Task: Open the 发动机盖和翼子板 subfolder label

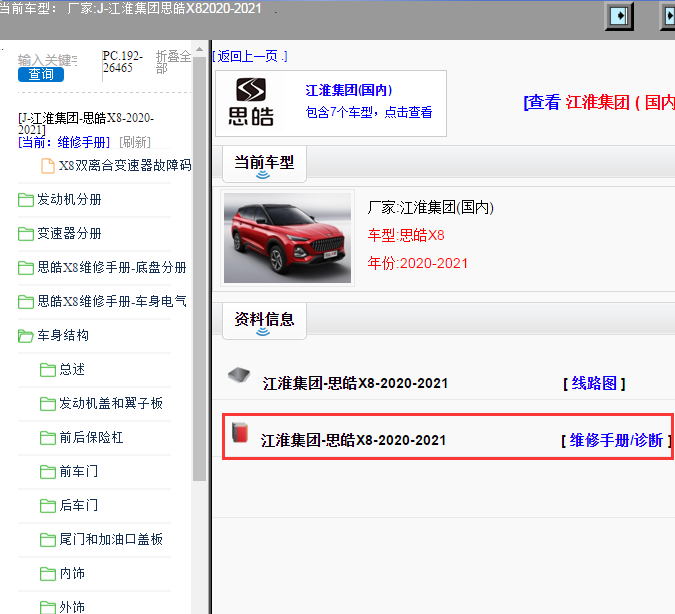Action: coord(111,403)
